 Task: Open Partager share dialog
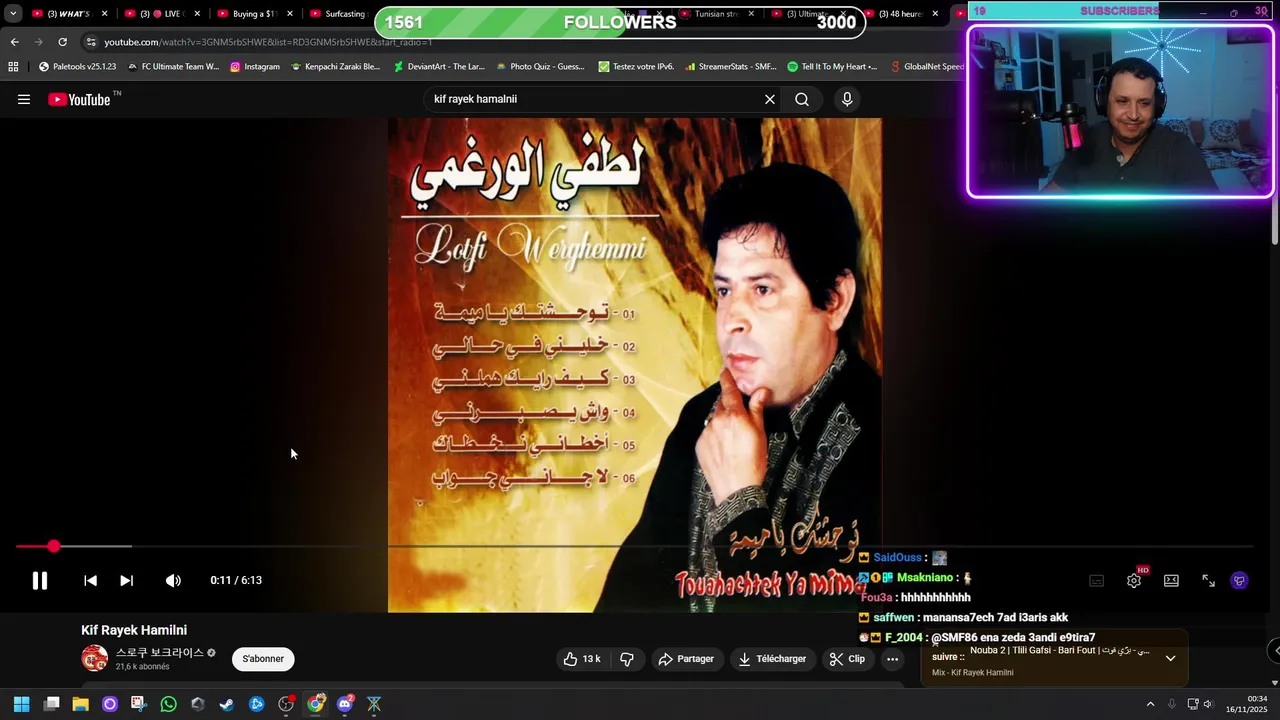[686, 659]
